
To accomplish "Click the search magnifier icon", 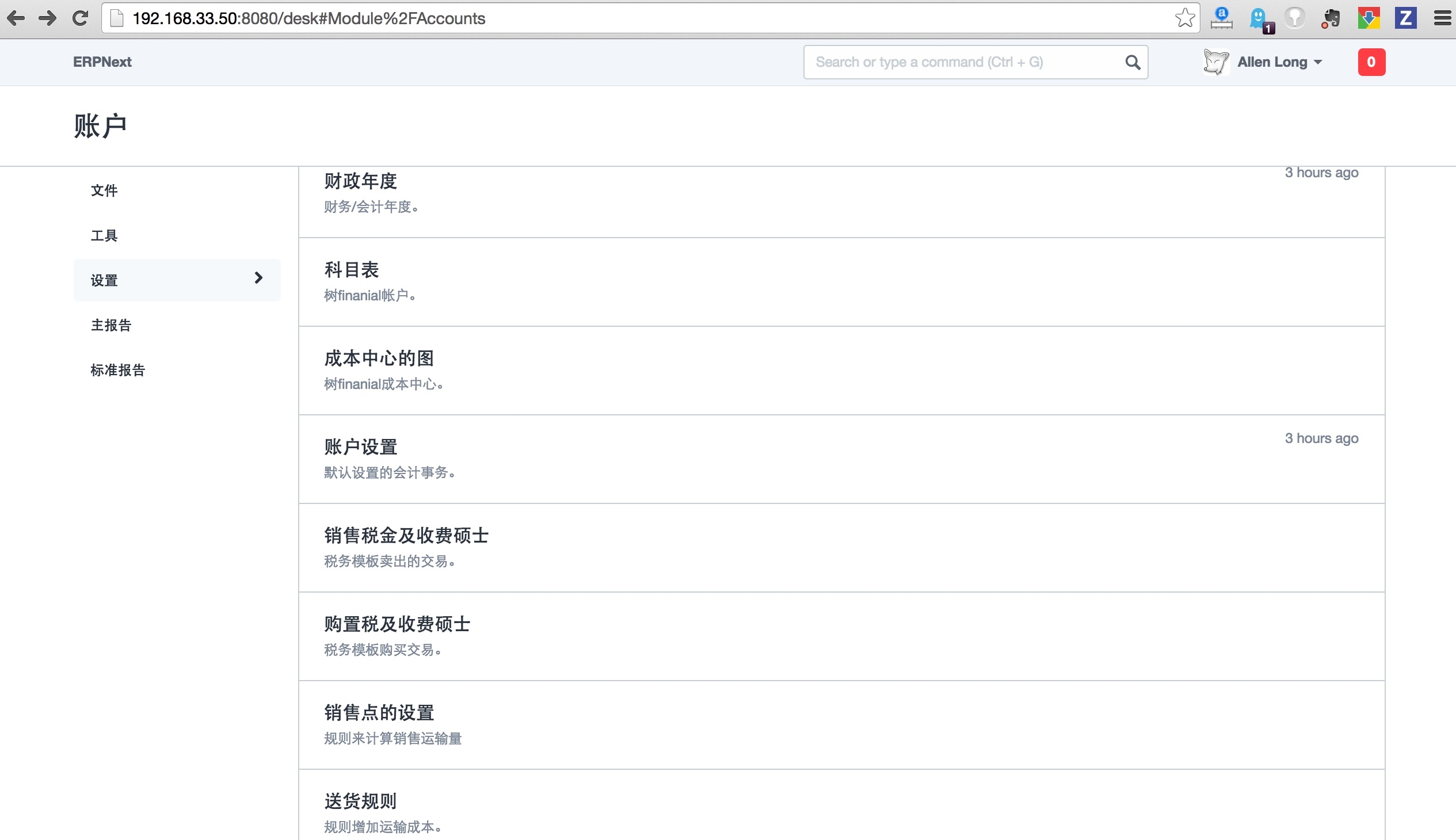I will 1132,62.
